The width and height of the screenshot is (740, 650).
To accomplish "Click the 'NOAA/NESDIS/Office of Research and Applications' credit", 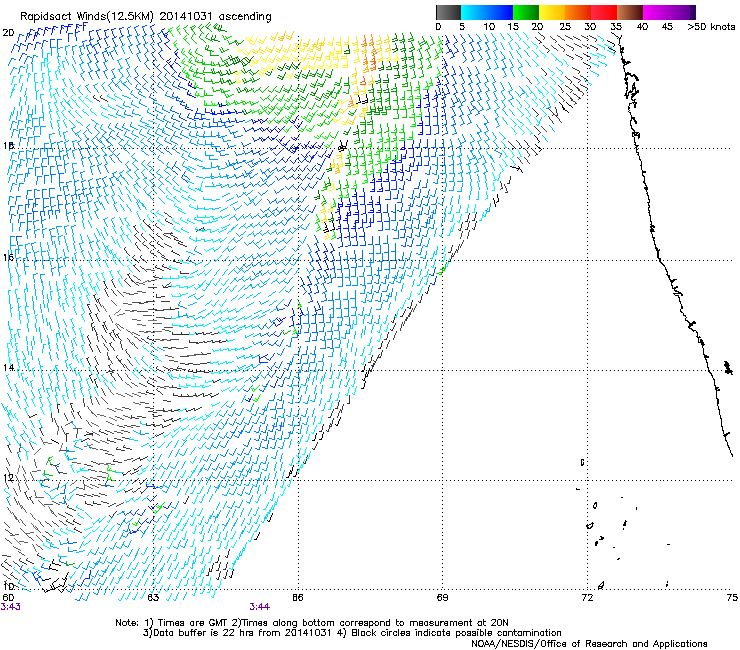I will coord(589,644).
